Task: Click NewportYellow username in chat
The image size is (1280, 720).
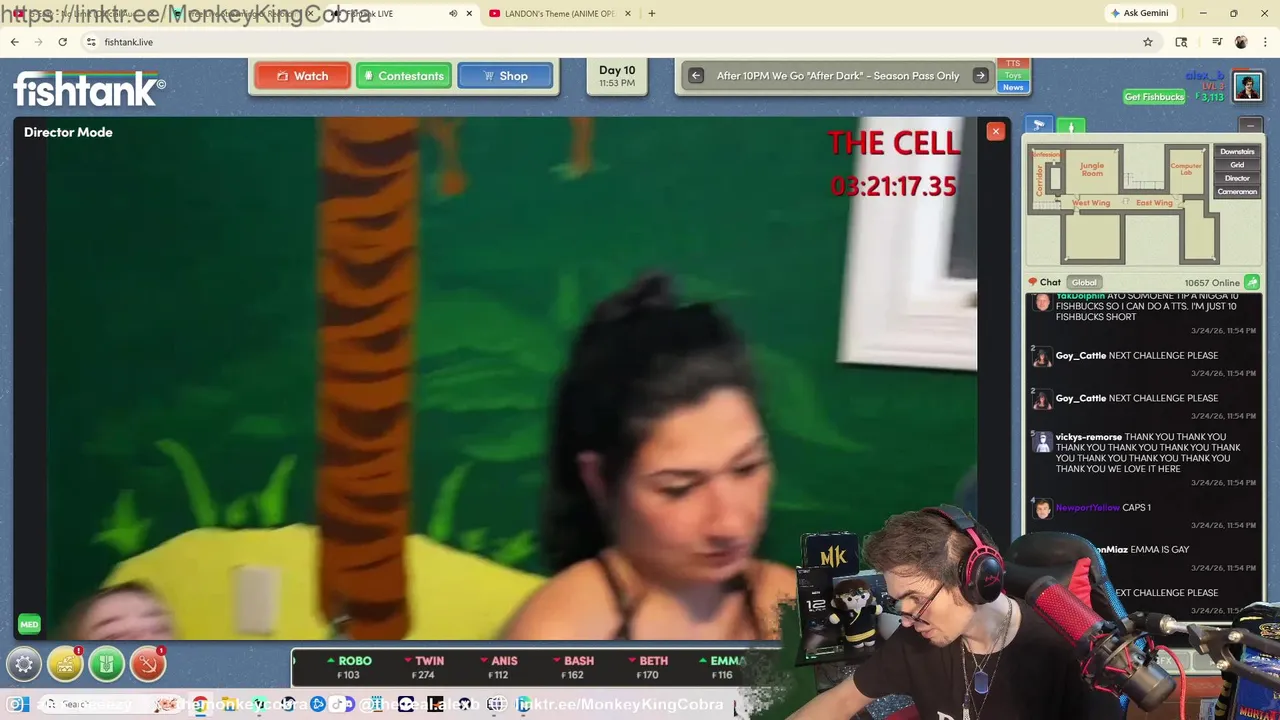Action: pos(1088,508)
